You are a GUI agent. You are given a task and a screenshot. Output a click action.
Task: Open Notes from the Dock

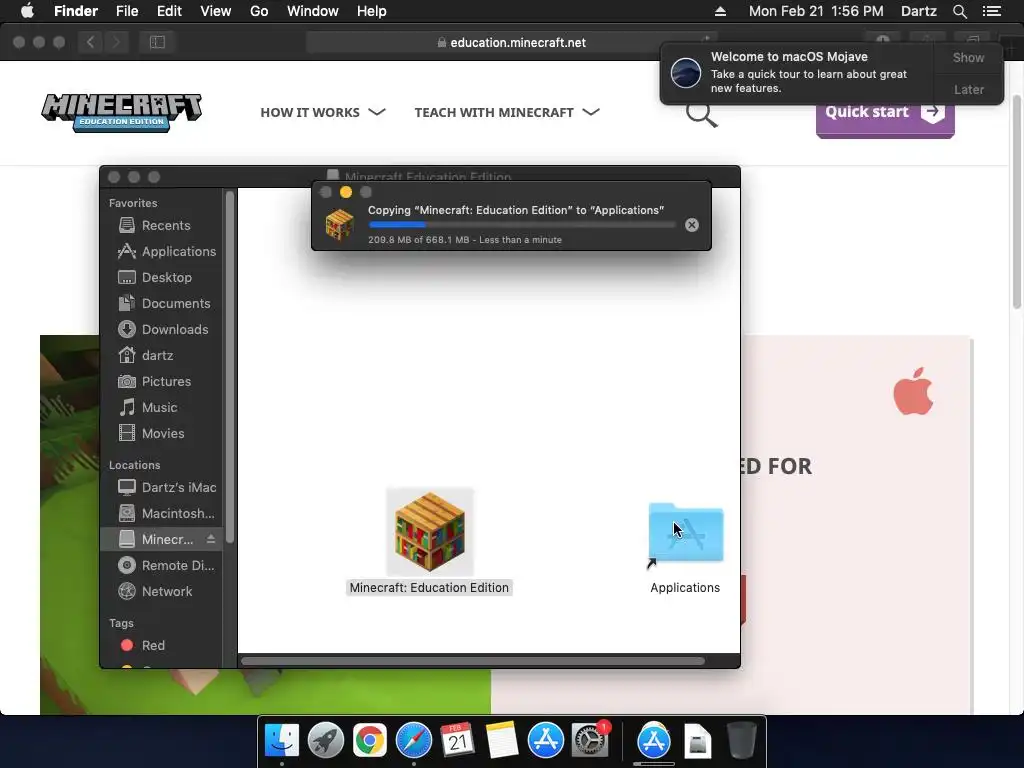[502, 741]
